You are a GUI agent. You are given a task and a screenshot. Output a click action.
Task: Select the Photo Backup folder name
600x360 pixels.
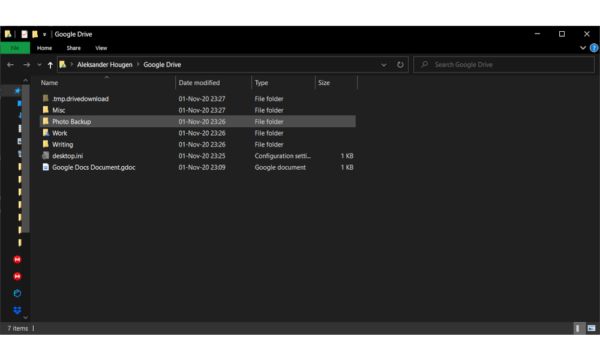click(x=72, y=122)
